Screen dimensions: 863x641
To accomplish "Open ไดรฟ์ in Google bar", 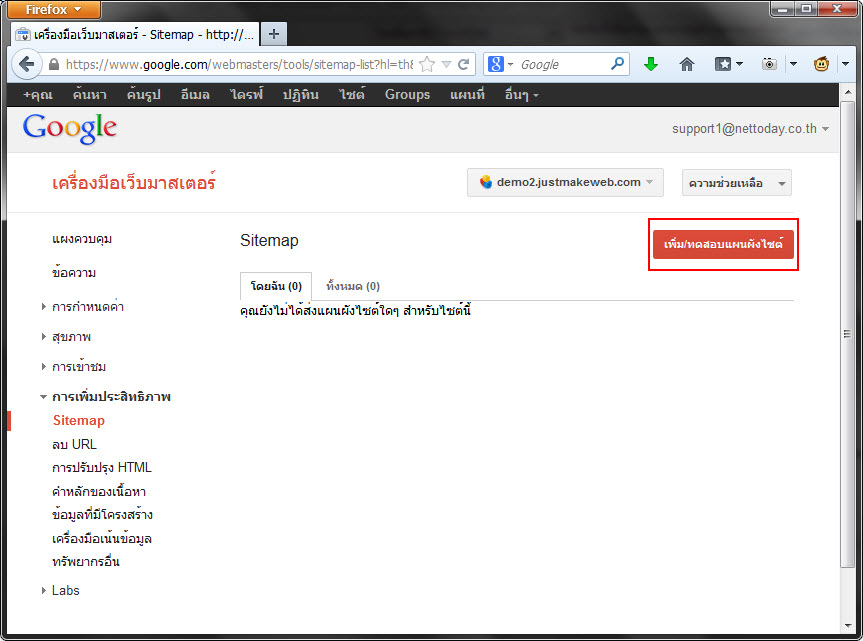I will click(x=247, y=94).
